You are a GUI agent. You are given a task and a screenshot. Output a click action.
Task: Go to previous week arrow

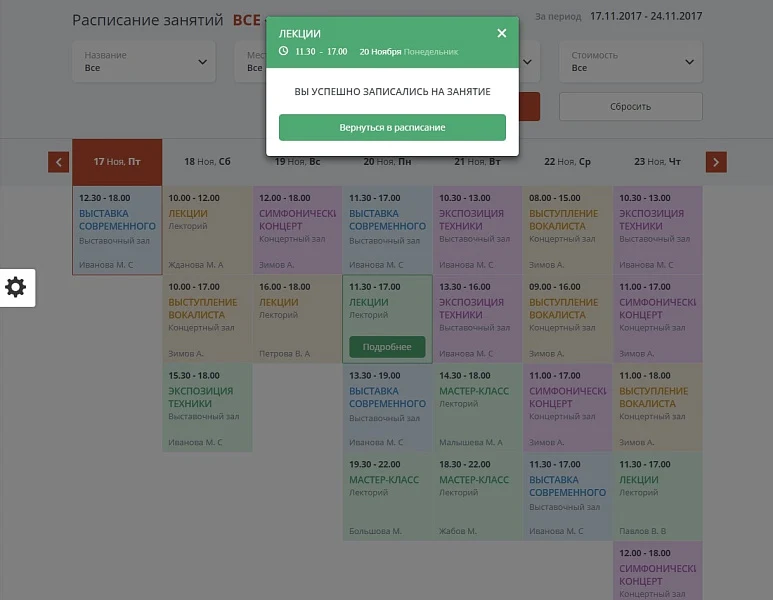[58, 162]
